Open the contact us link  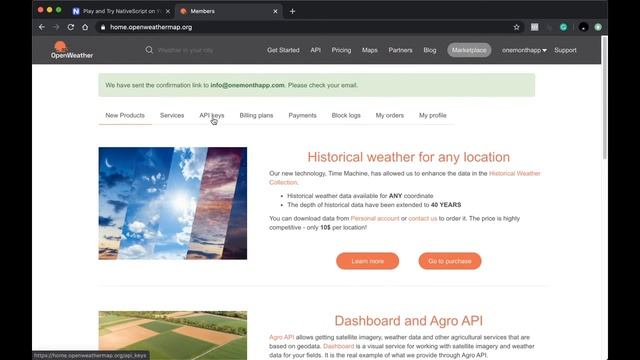click(x=422, y=219)
